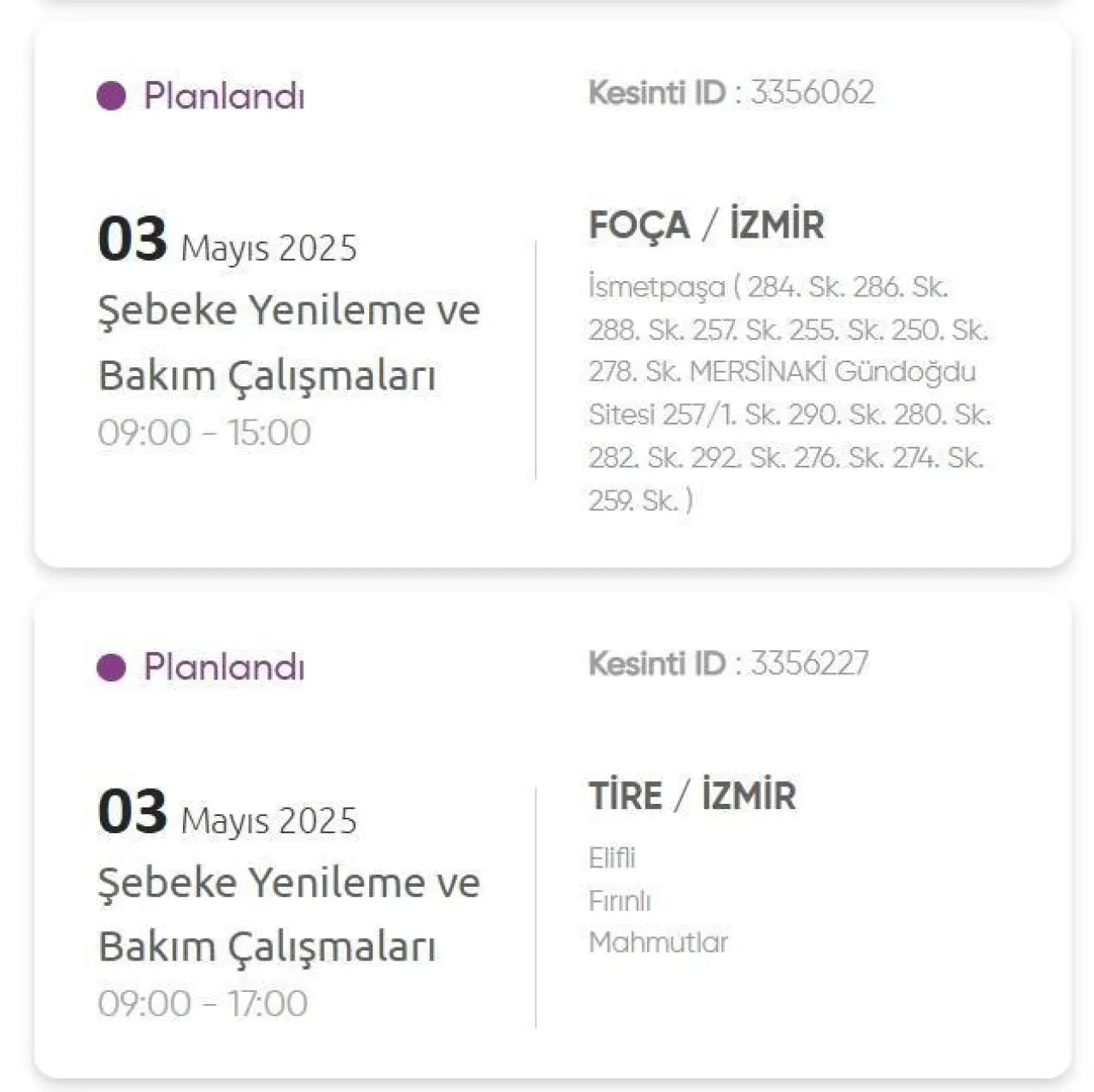Click the İsmetpaşa street list text

tap(790, 393)
